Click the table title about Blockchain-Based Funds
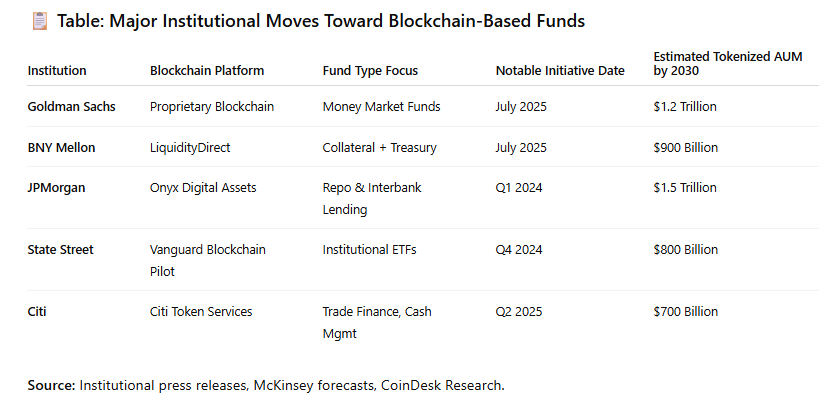Viewport: 823px width, 416px height. (321, 20)
